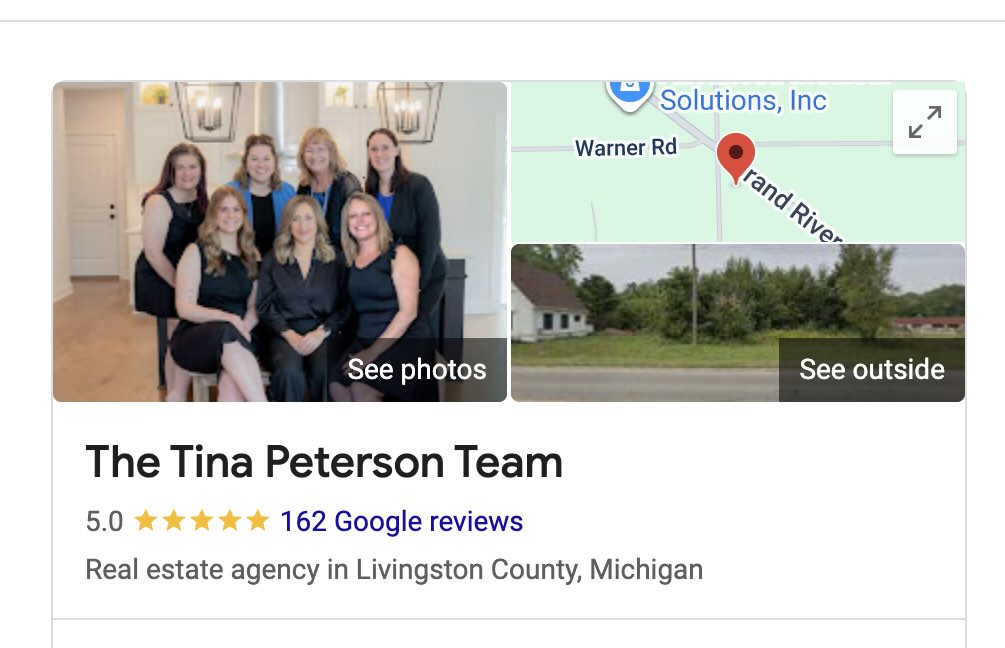Screen dimensions: 1005x648
Task: Open the team group photo
Action: click(x=279, y=242)
